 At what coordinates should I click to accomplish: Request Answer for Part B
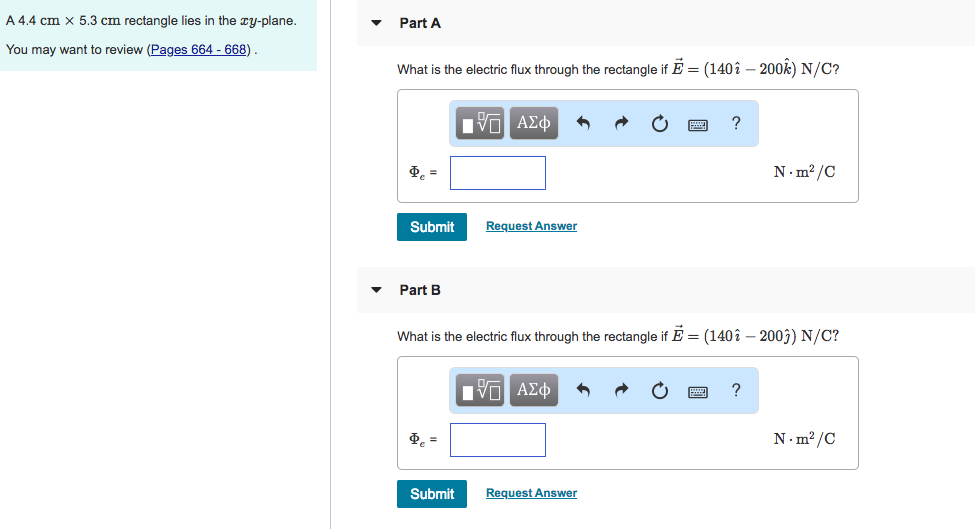pos(531,493)
